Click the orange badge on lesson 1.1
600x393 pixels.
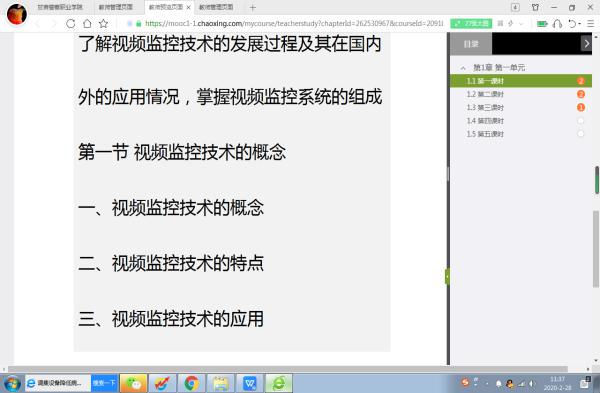(x=580, y=81)
